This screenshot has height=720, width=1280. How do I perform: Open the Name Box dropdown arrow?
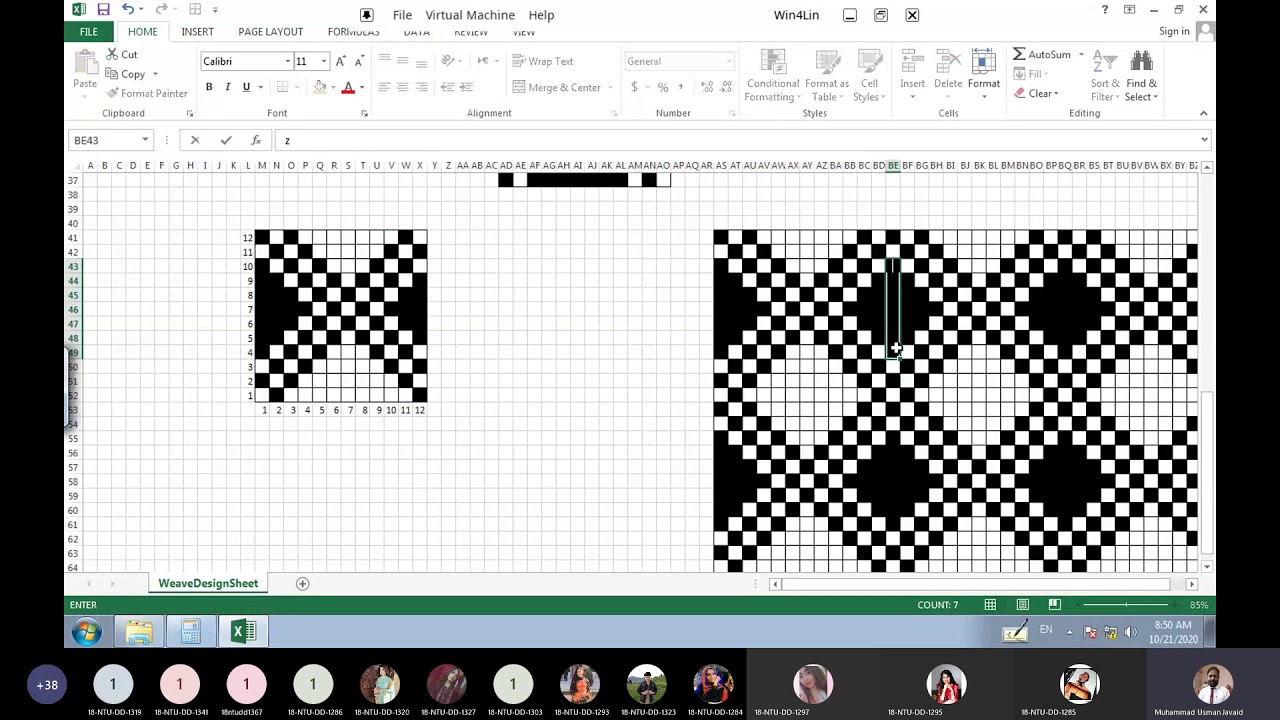point(145,140)
